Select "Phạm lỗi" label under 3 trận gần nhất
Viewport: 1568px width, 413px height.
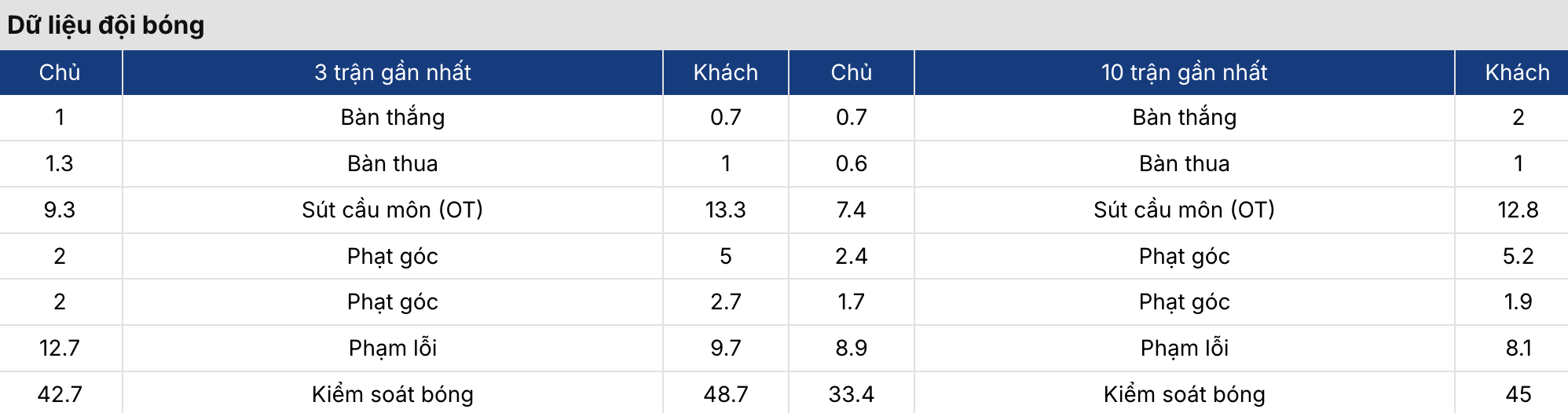point(393,348)
